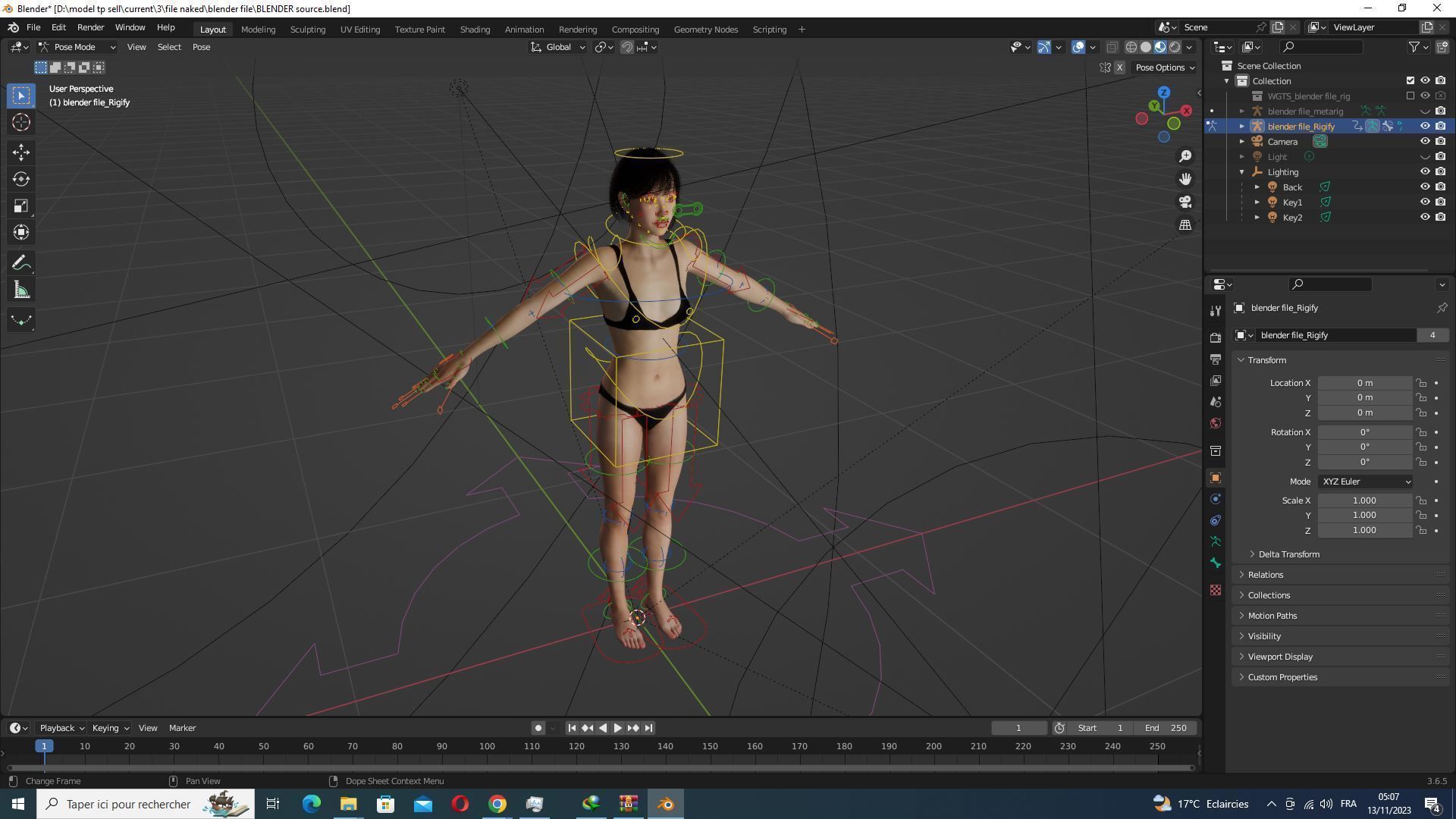Toggle auto keying record button
The width and height of the screenshot is (1456, 819).
[x=538, y=728]
